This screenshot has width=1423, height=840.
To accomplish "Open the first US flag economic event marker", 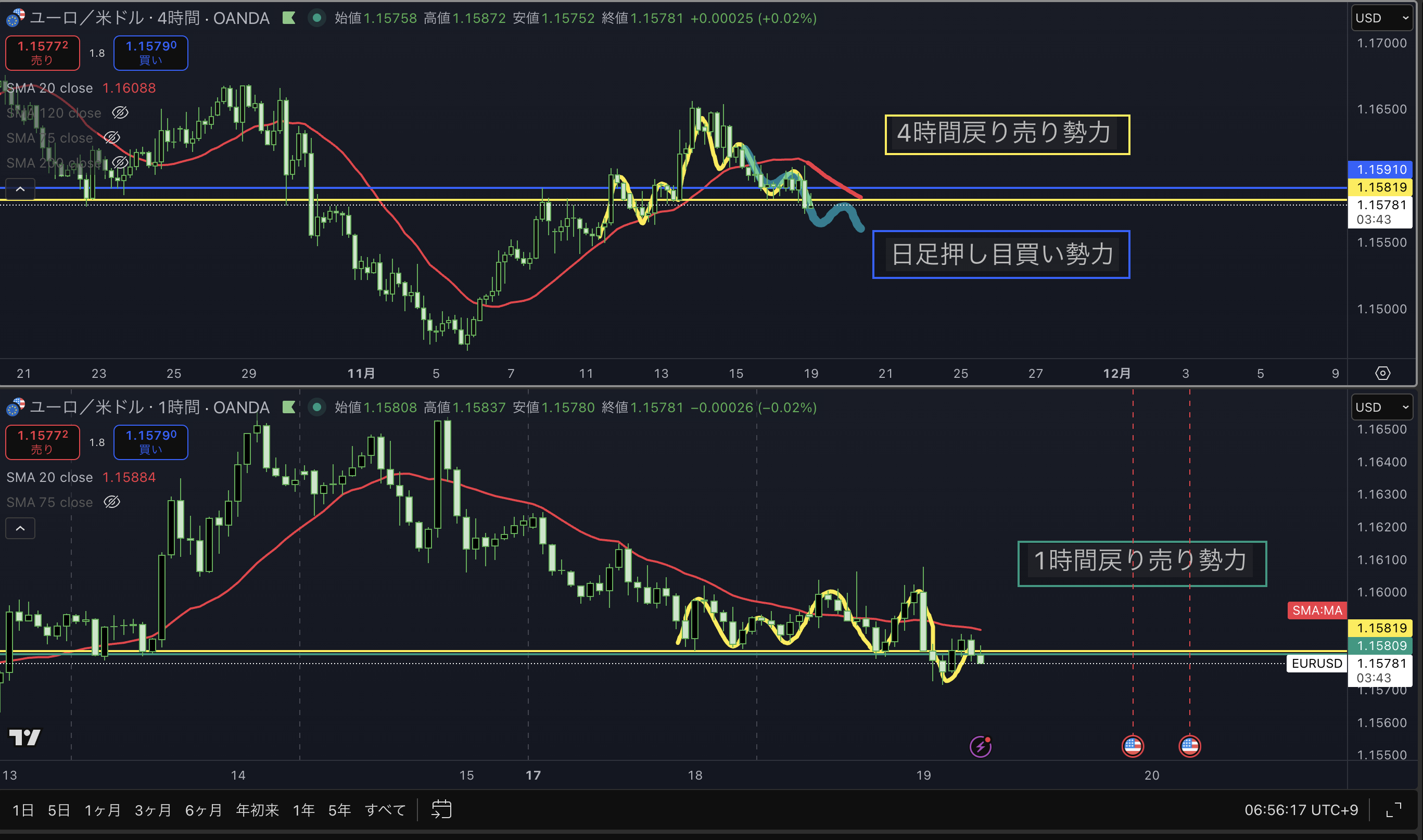I will click(x=1133, y=746).
